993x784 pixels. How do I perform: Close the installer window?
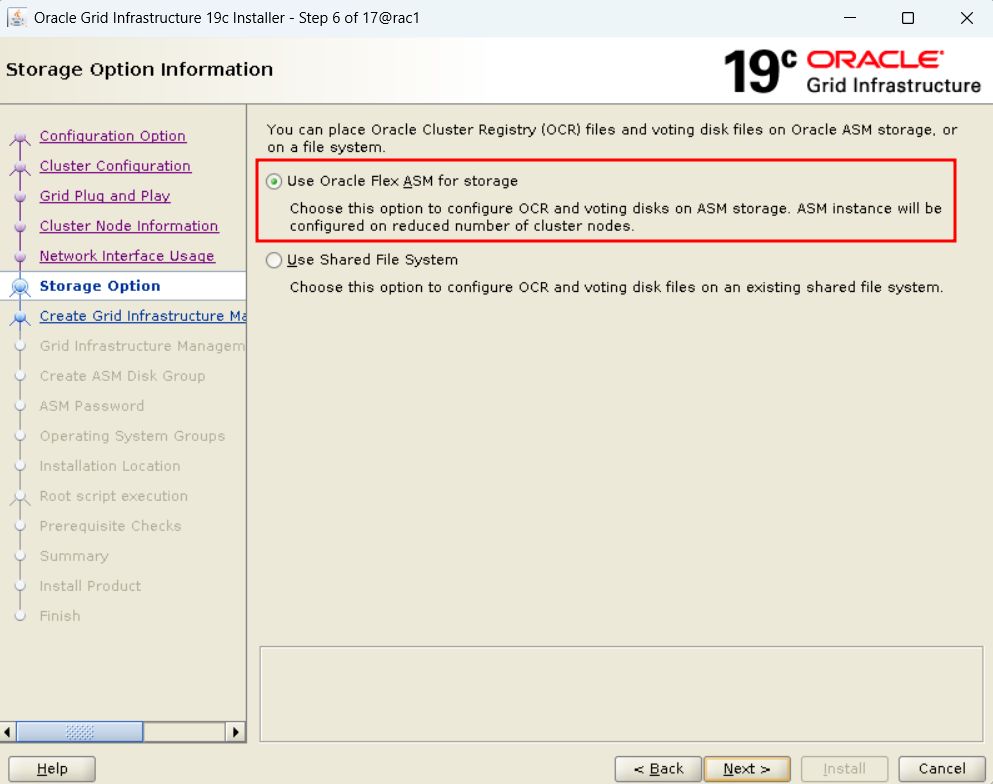point(966,18)
